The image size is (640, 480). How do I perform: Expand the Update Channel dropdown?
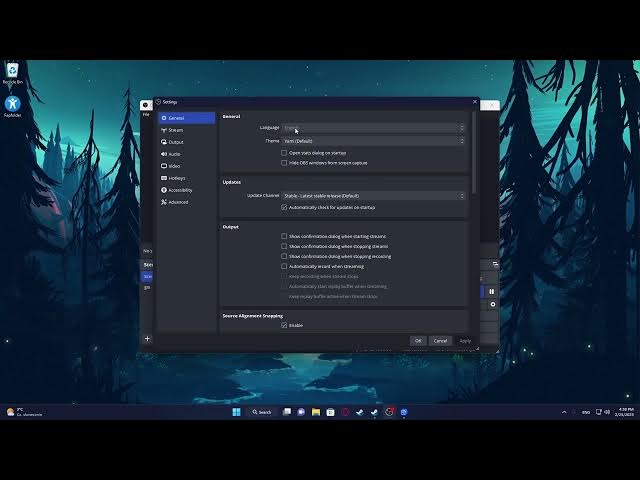374,196
